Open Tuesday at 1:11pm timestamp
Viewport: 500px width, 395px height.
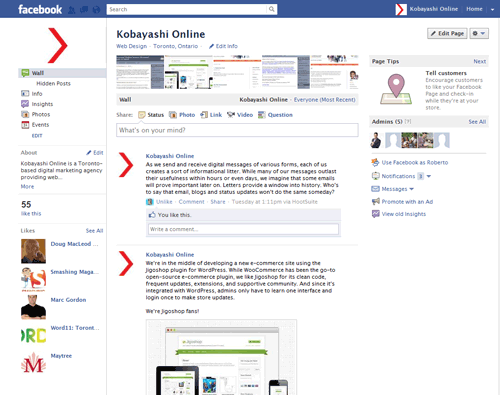point(256,202)
